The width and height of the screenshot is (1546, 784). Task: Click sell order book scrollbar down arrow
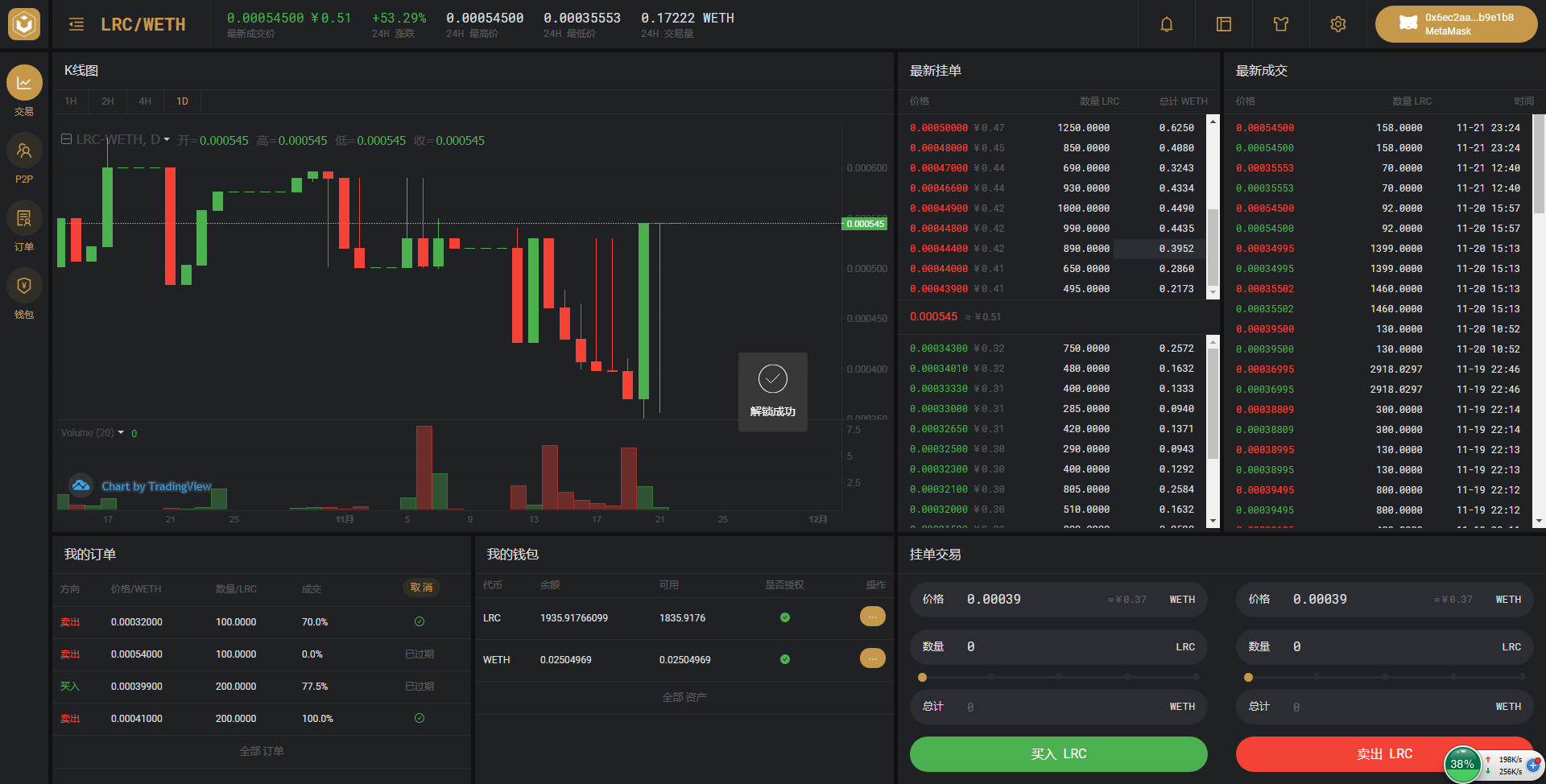tap(1213, 292)
